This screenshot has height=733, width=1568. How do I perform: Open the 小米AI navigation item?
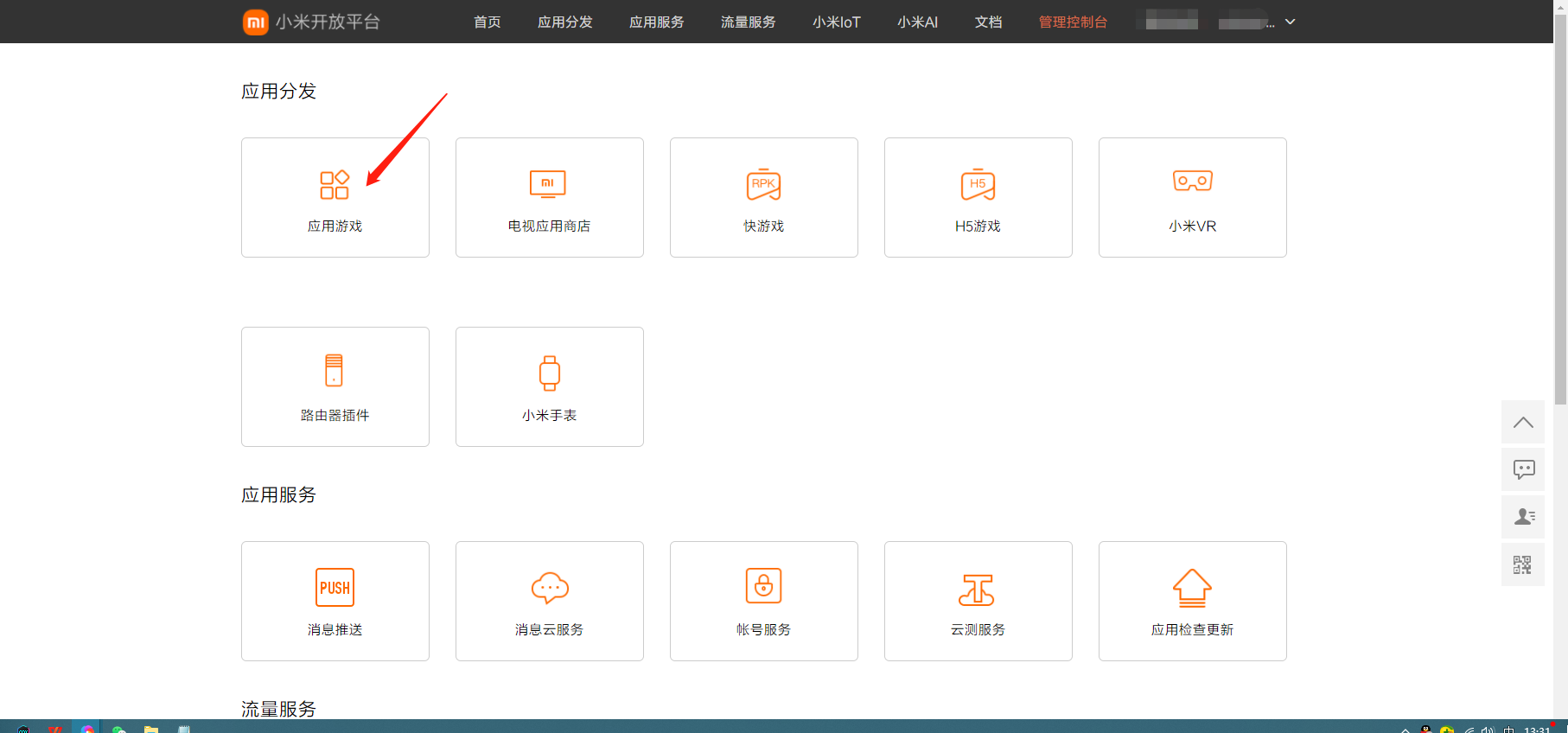[917, 22]
